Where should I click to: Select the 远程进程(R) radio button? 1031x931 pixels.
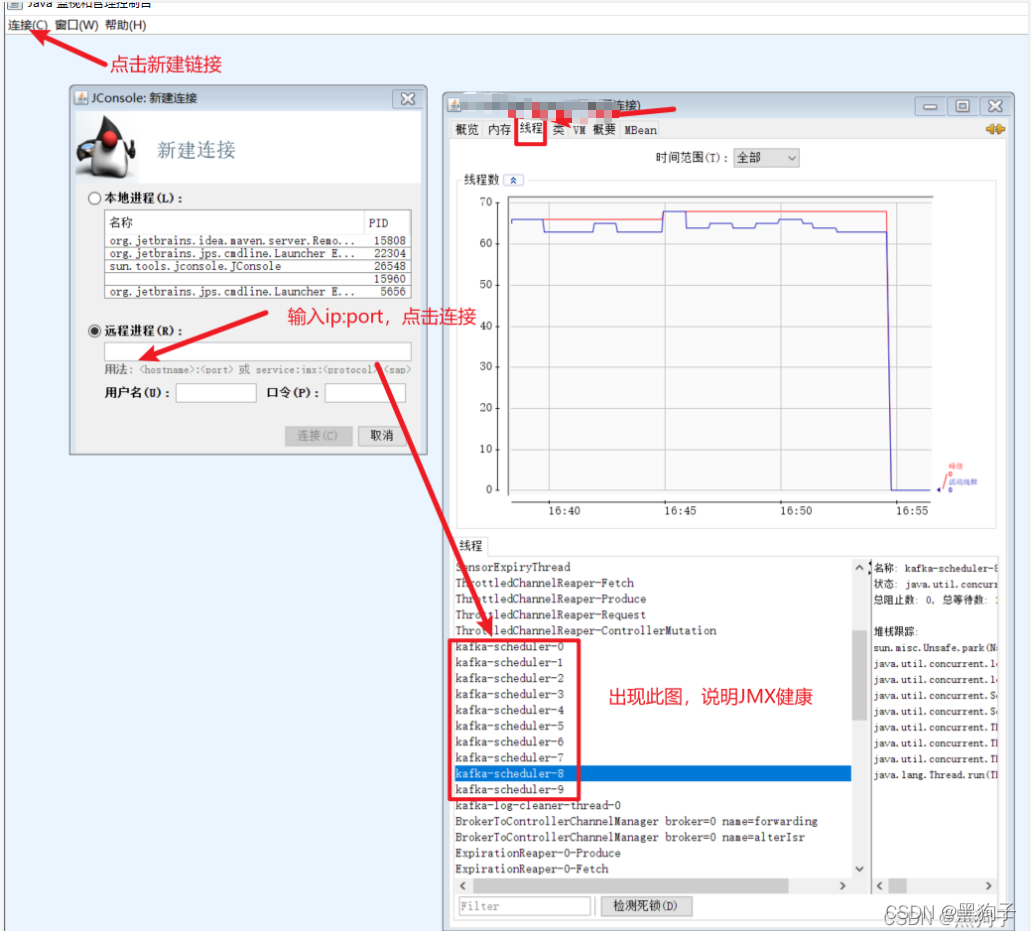tap(95, 330)
